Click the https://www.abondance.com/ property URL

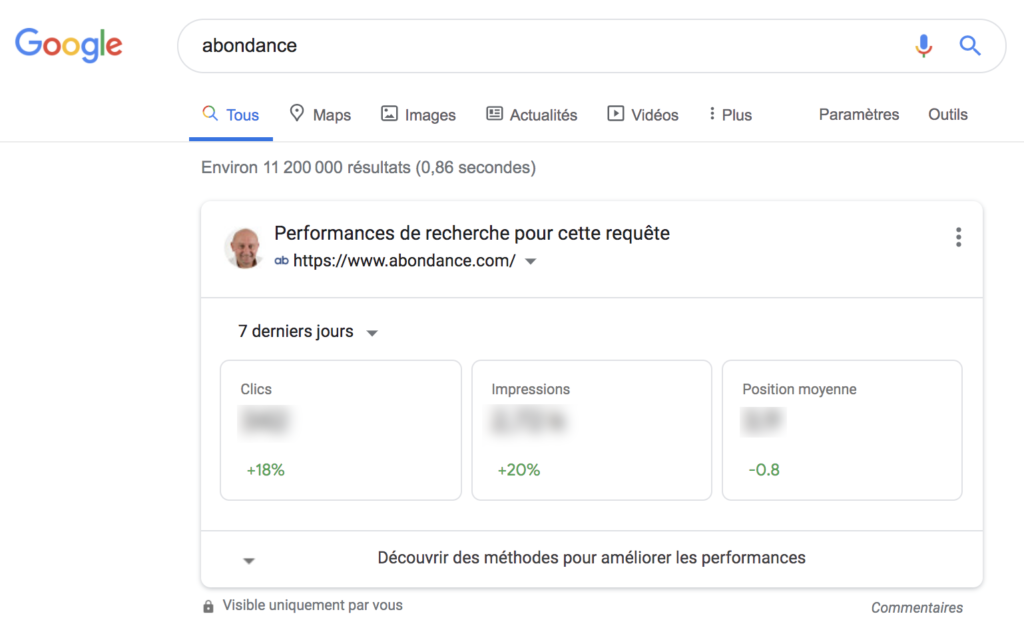pyautogui.click(x=404, y=261)
